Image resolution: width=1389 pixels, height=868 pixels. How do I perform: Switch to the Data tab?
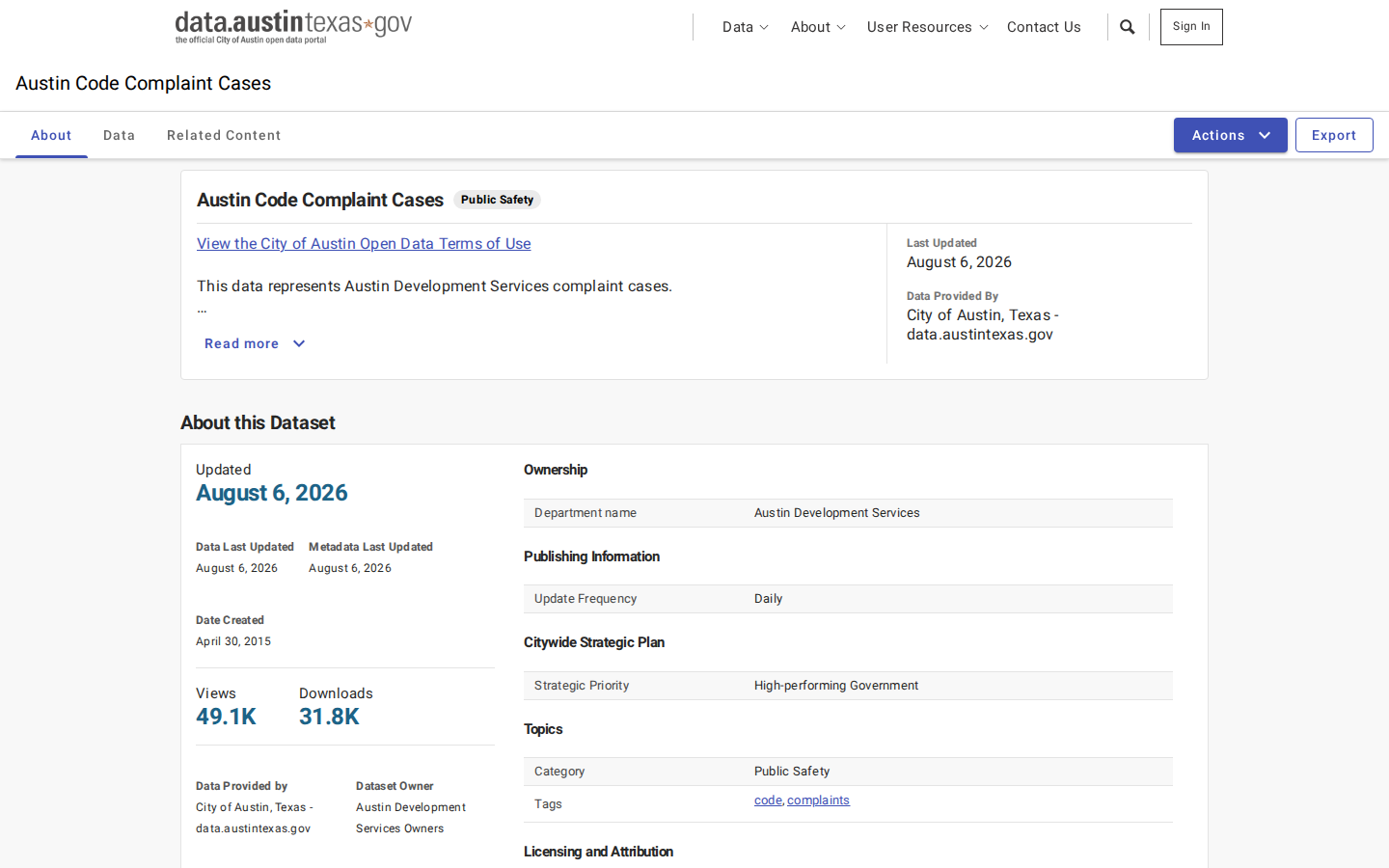click(119, 135)
